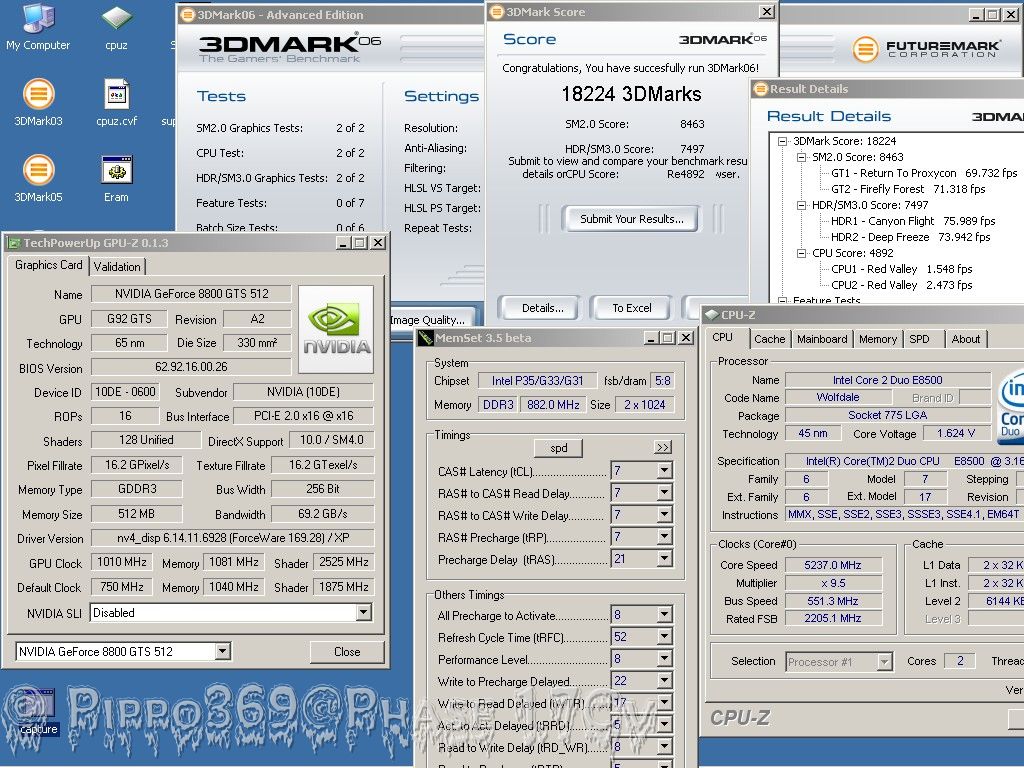Collapse the CPU Score: 4892 node
Viewport: 1024px width, 768px height.
point(801,253)
